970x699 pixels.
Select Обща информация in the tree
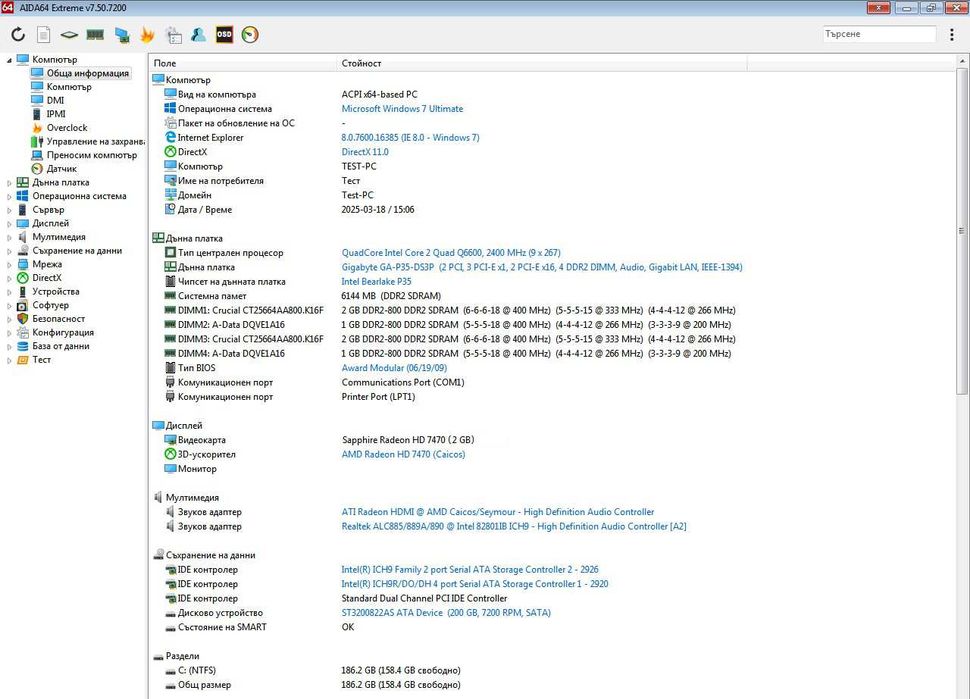pos(88,73)
